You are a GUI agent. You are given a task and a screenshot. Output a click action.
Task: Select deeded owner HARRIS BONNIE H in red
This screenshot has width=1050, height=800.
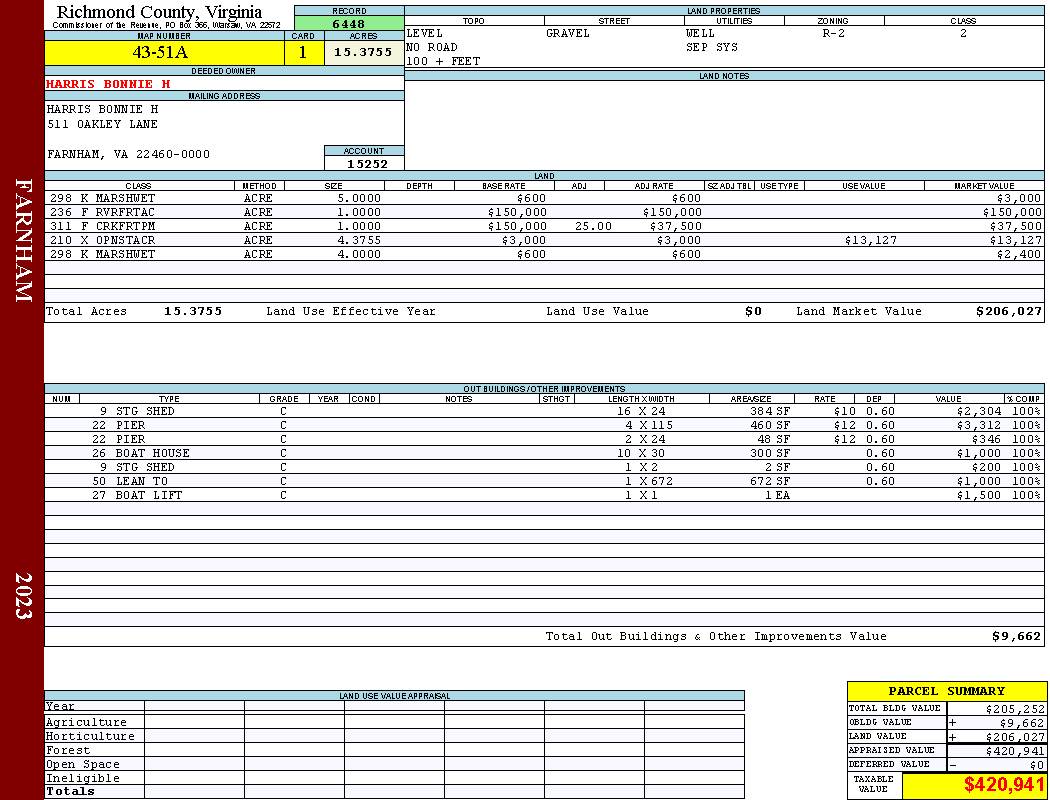point(108,84)
